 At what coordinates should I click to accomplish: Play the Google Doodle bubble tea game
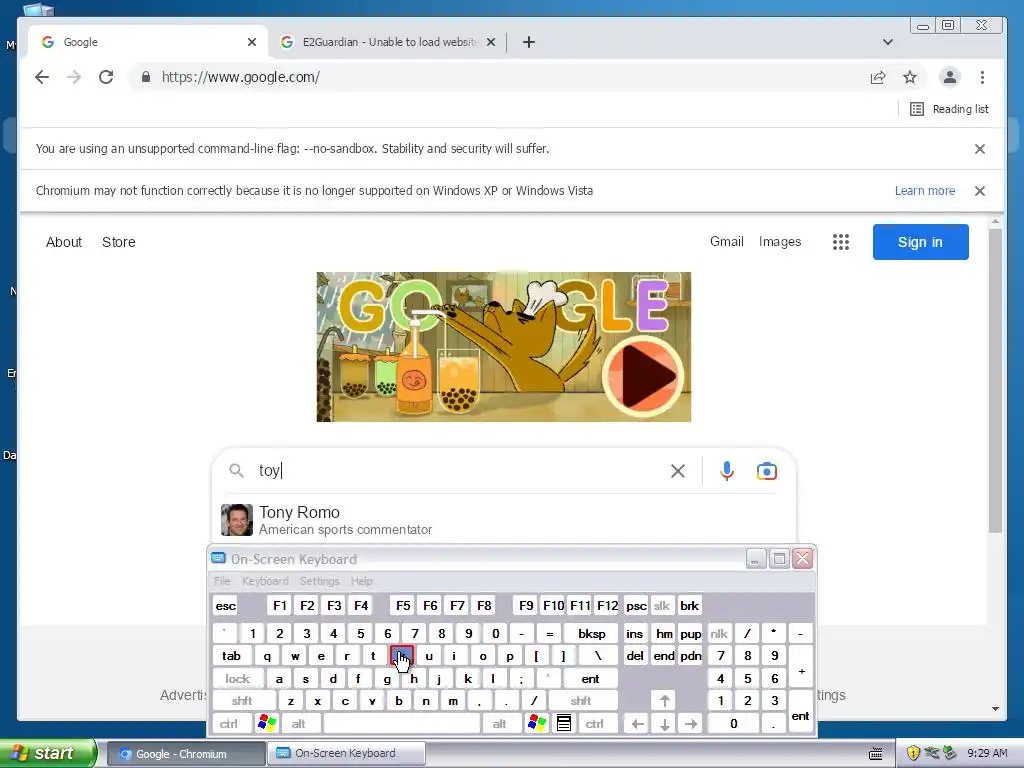[643, 376]
